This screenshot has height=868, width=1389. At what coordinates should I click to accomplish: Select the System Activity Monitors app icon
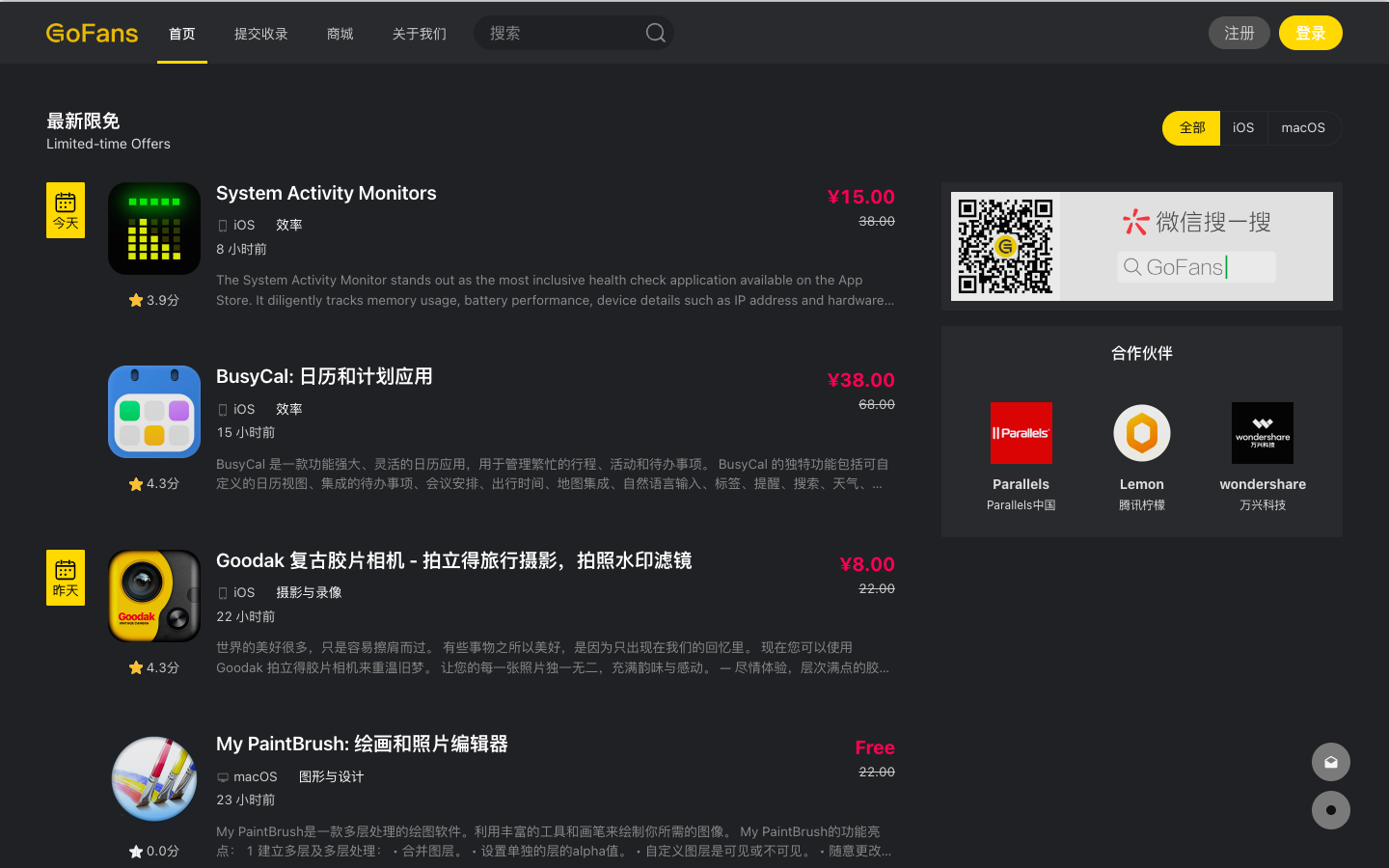click(x=153, y=229)
